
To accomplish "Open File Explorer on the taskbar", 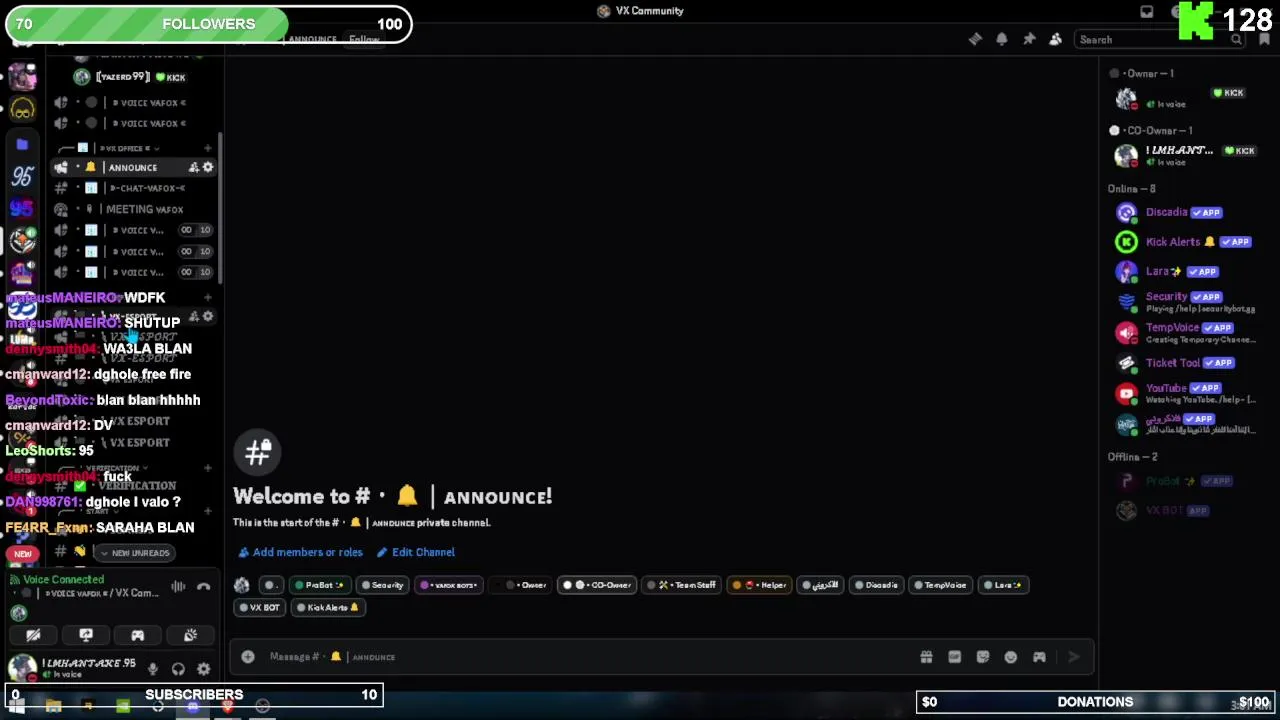I will [53, 706].
